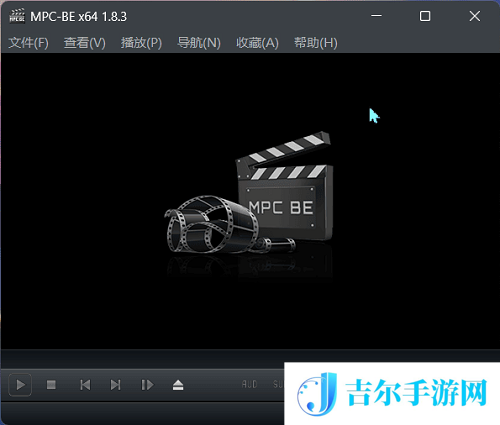Click the seek bar above the playback controls
This screenshot has height=425, width=500.
point(250,359)
